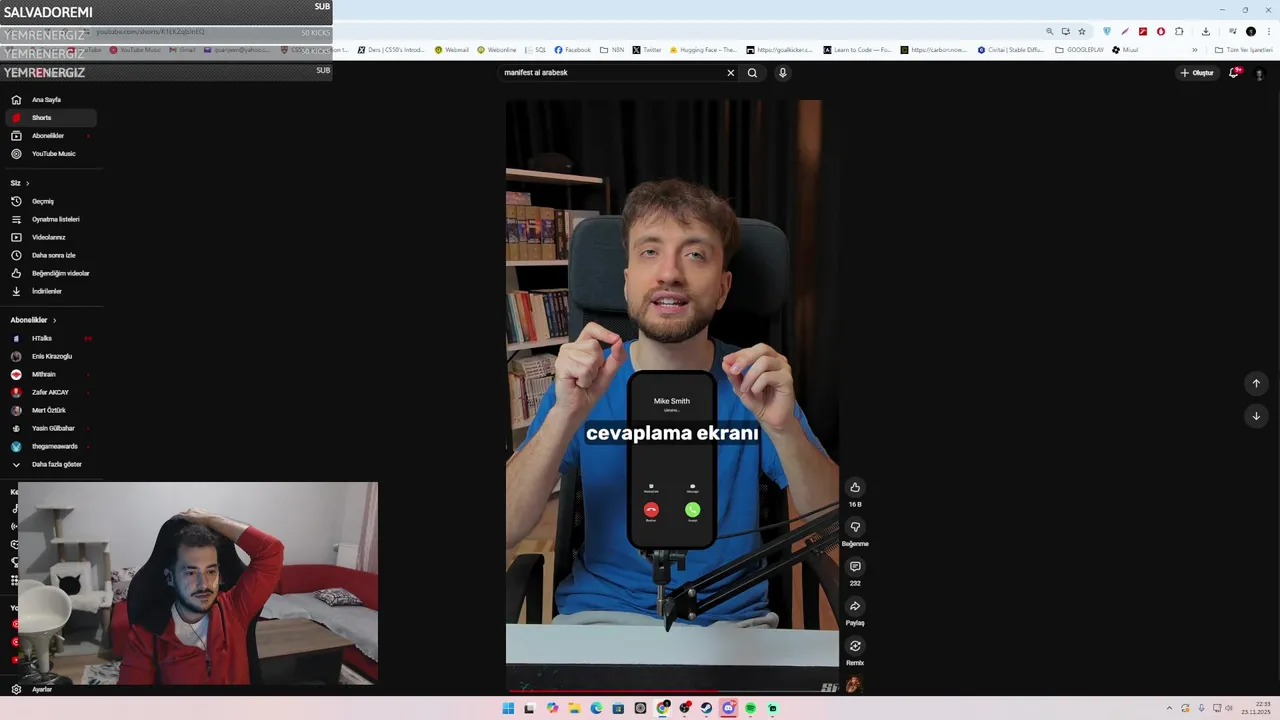The image size is (1280, 720).
Task: Open File Explorer from taskbar
Action: coord(574,708)
